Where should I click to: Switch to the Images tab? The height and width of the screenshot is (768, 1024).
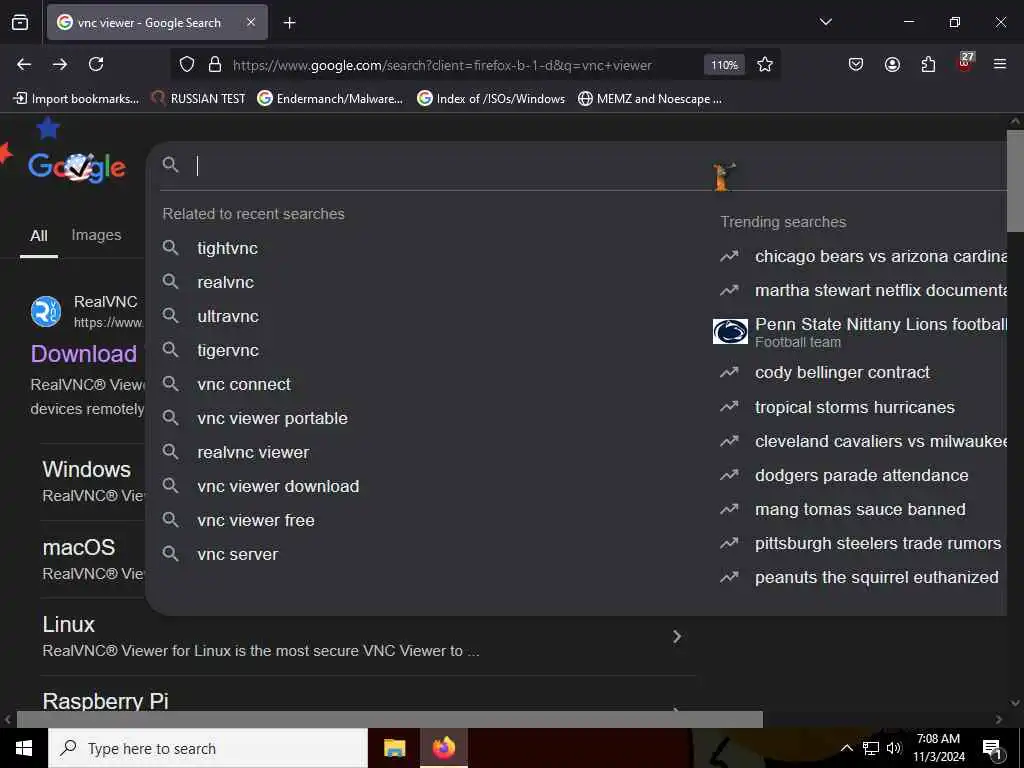(96, 235)
